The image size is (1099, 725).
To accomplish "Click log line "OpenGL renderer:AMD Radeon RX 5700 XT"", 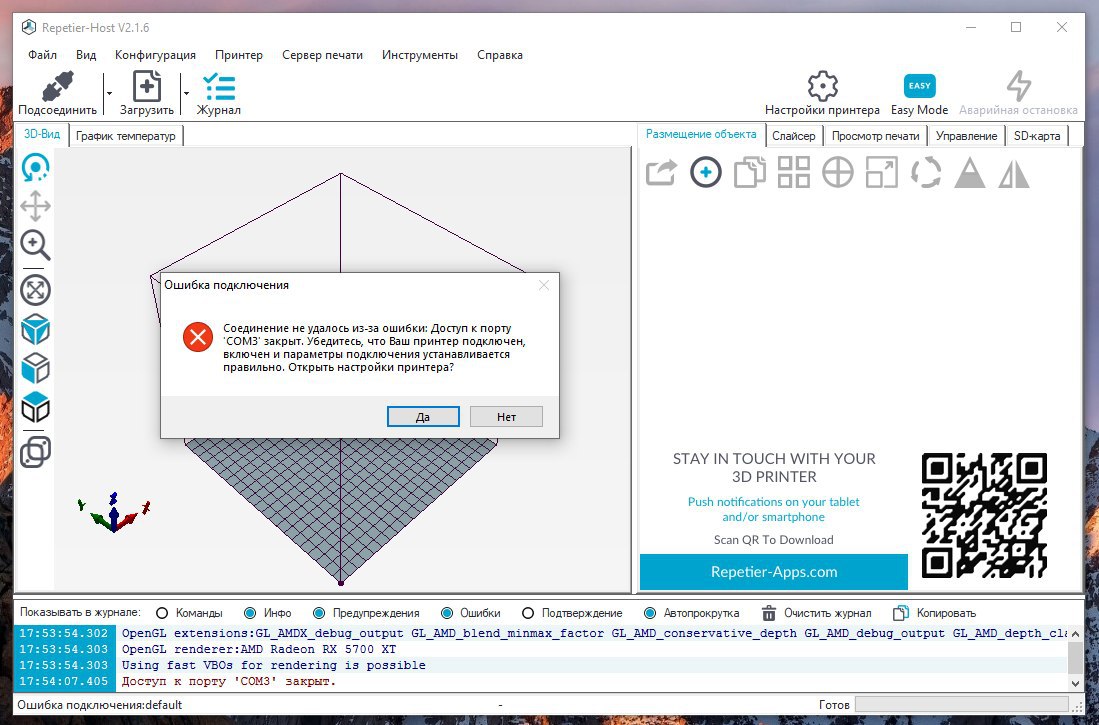I will click(259, 649).
